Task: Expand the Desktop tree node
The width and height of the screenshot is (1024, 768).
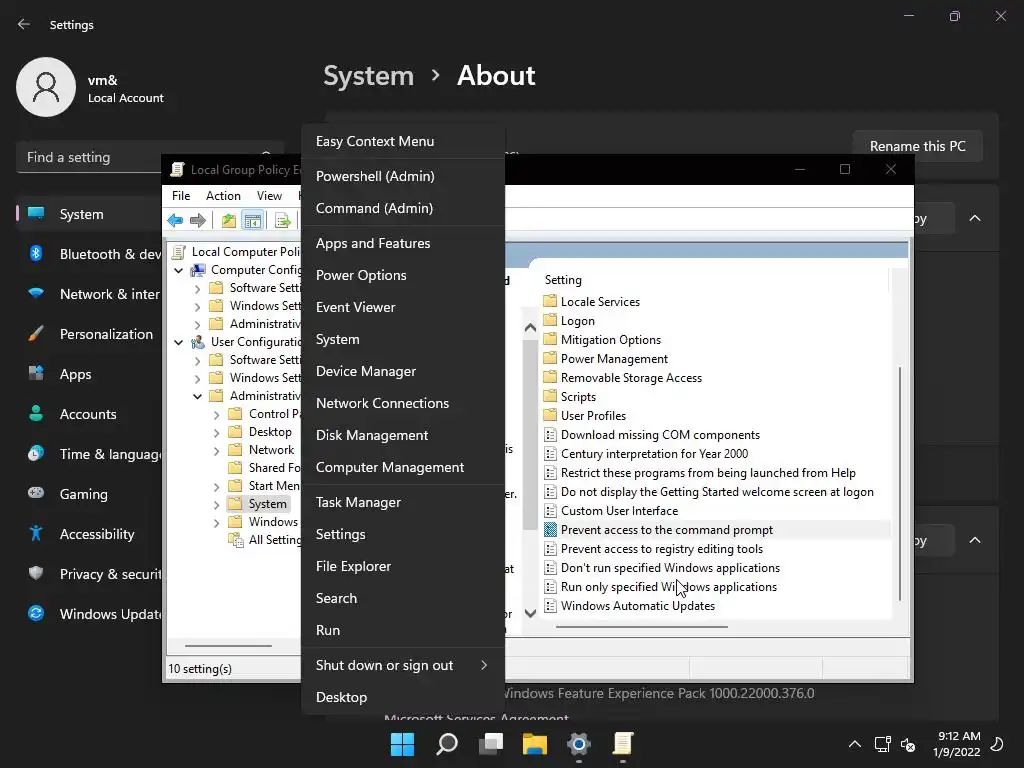Action: point(216,432)
